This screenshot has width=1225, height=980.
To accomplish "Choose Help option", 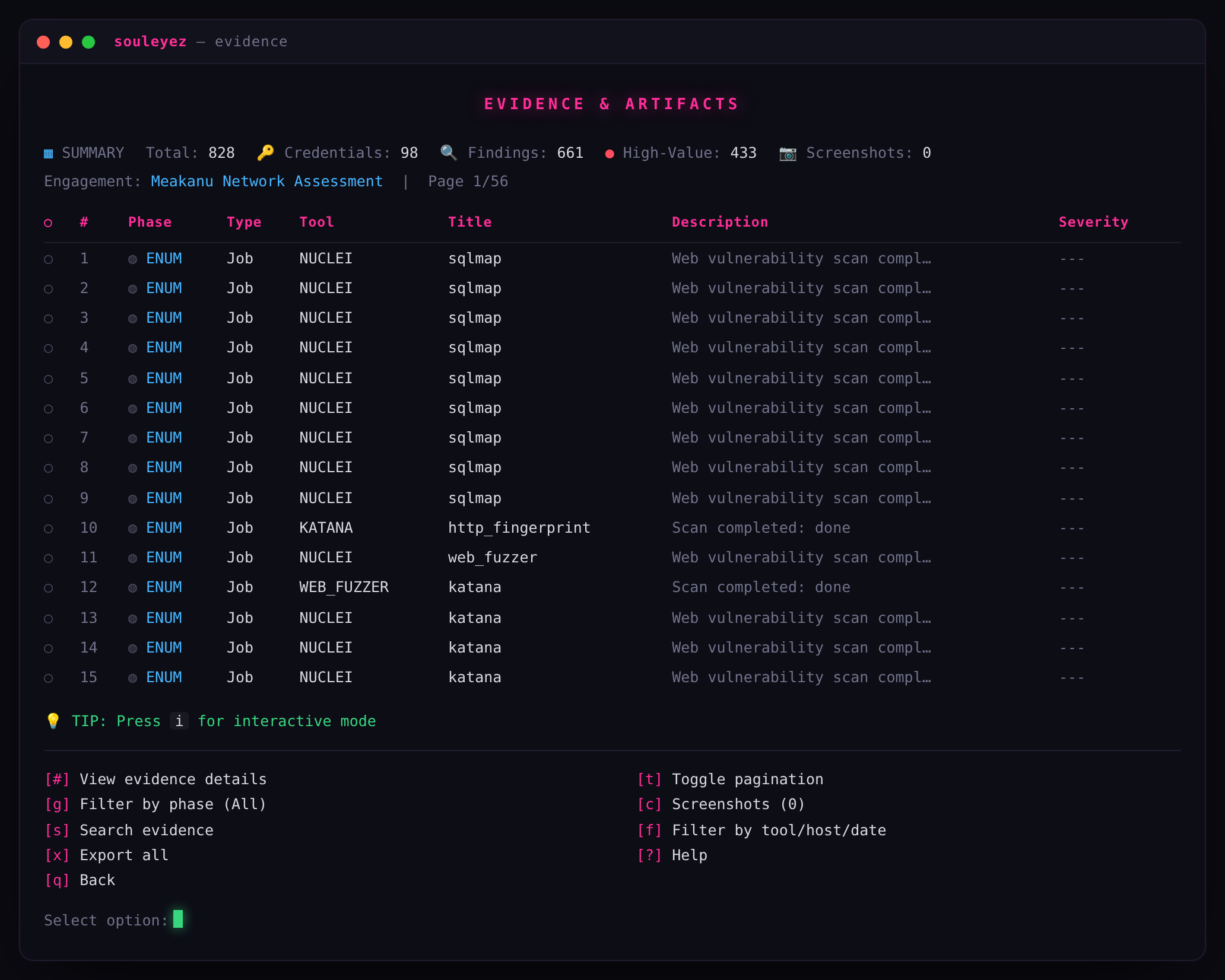I will (x=672, y=855).
